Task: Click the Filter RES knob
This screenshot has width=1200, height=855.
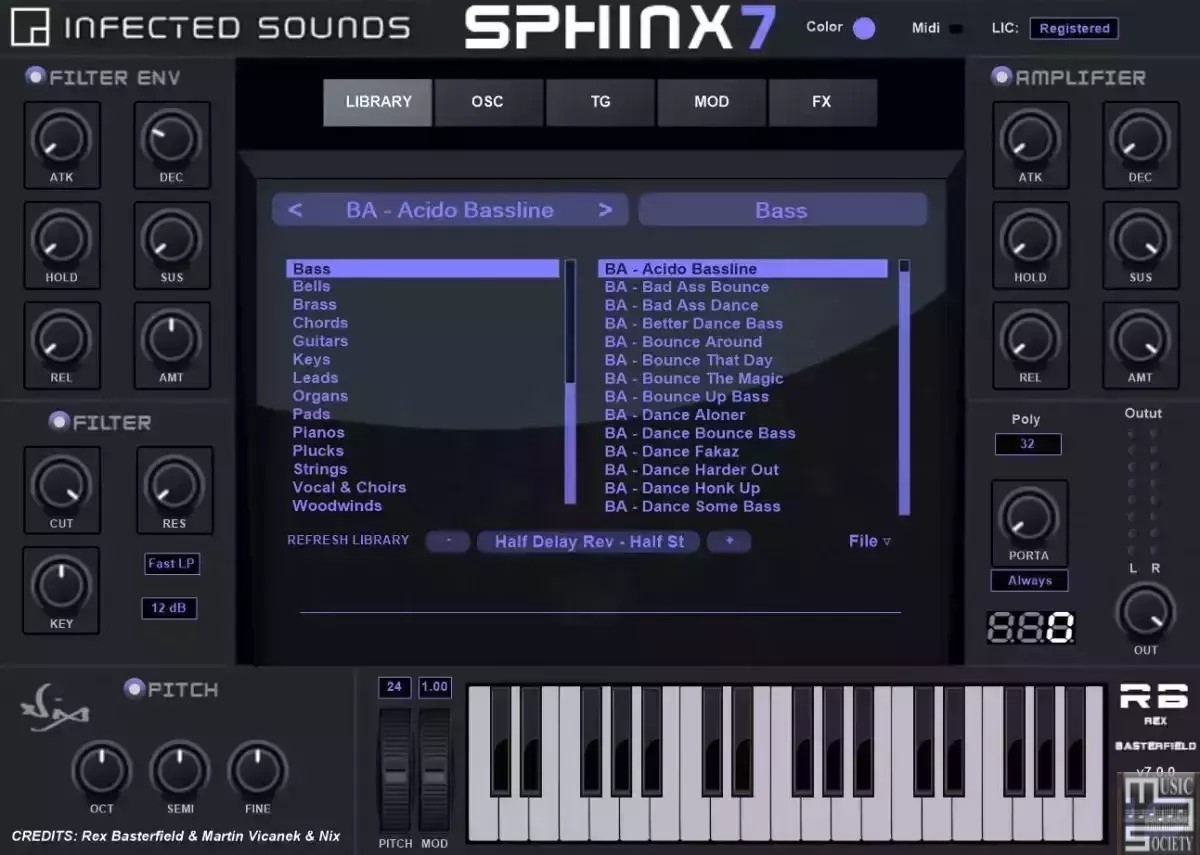Action: [x=174, y=484]
